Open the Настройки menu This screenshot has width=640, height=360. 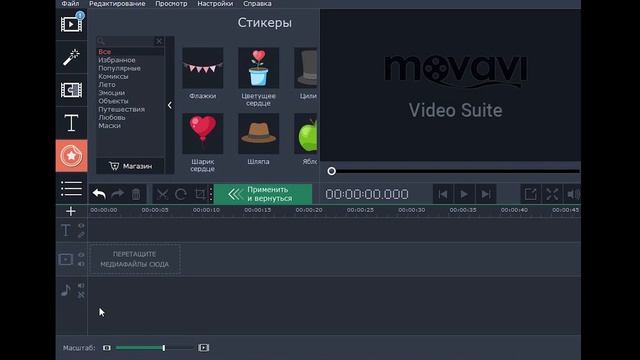(215, 4)
